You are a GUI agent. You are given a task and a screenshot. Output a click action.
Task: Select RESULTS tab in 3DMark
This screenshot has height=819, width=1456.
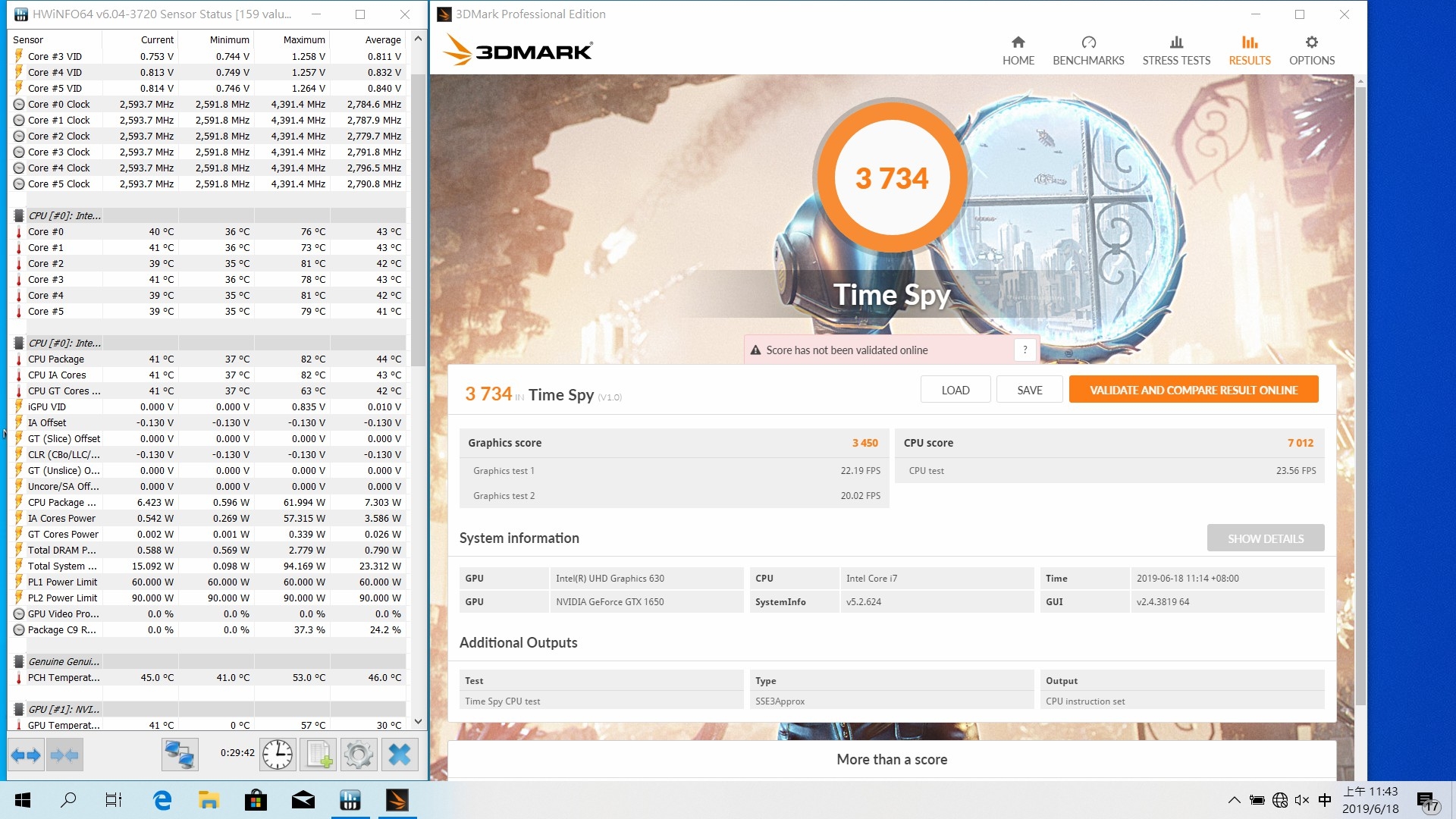(1250, 51)
